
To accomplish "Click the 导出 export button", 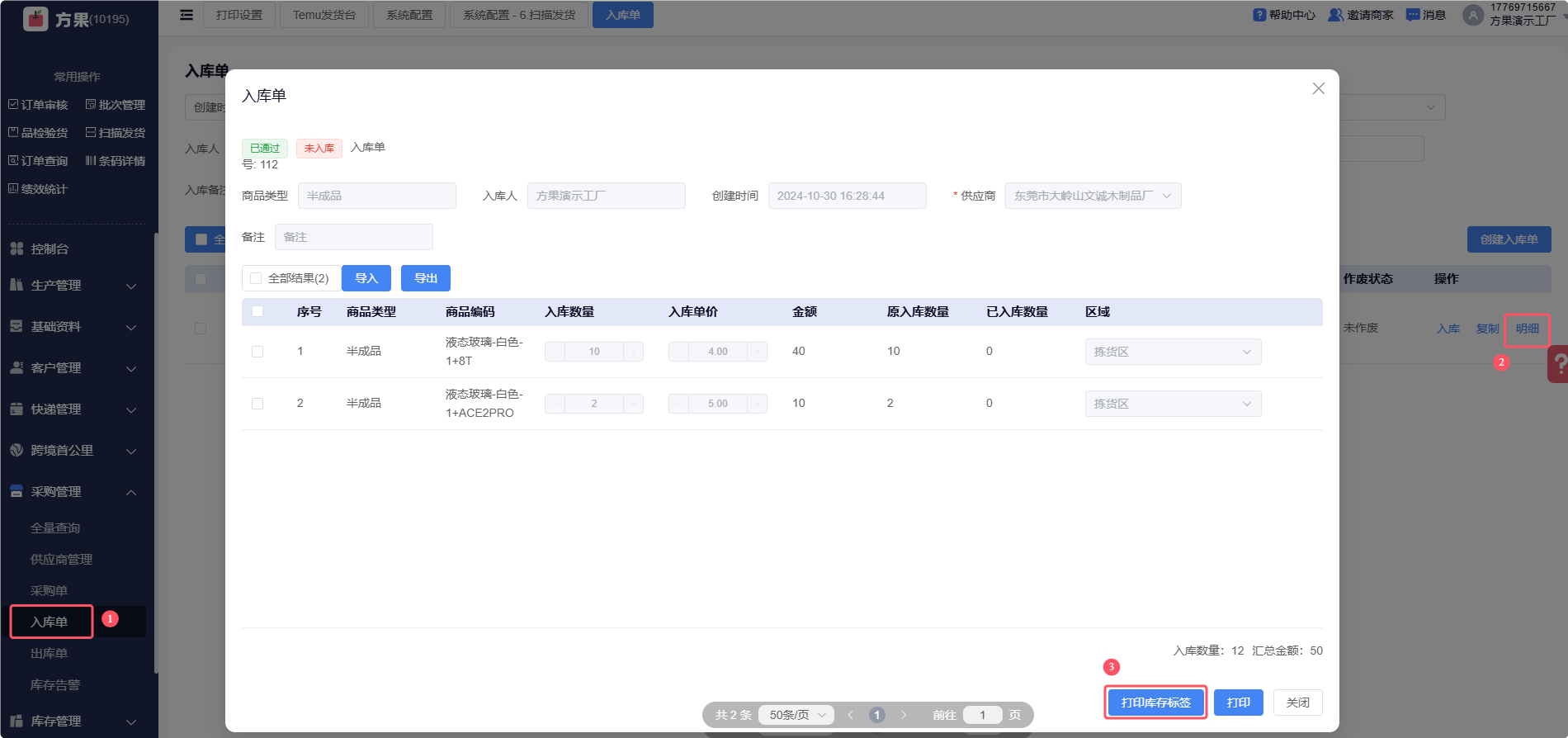I will [425, 278].
